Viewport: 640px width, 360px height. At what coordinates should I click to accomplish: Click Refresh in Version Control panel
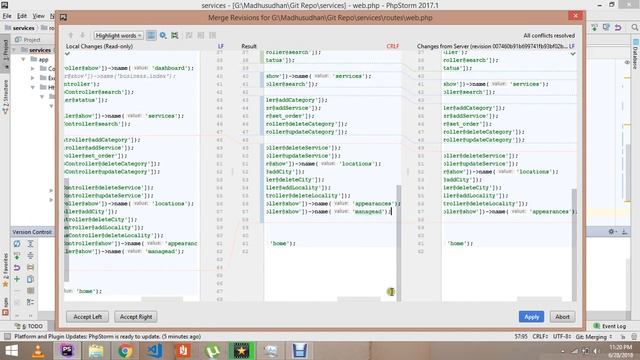coord(17,244)
